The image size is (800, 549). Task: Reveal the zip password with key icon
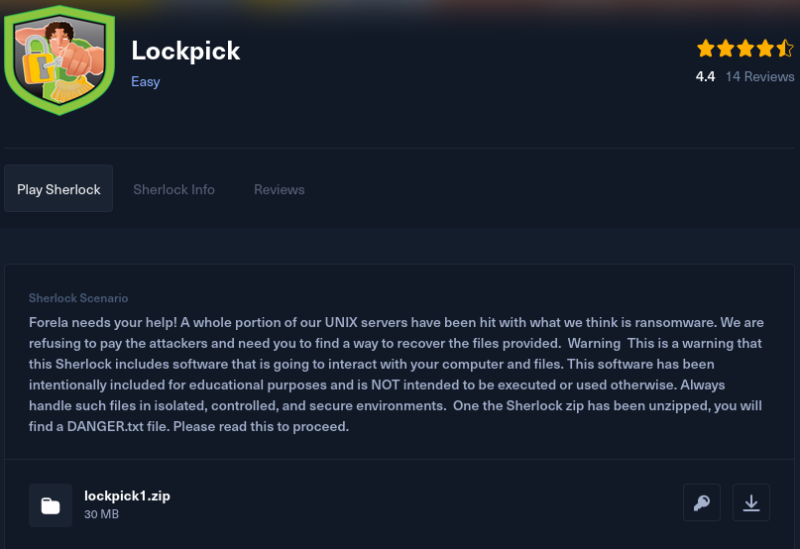click(701, 503)
